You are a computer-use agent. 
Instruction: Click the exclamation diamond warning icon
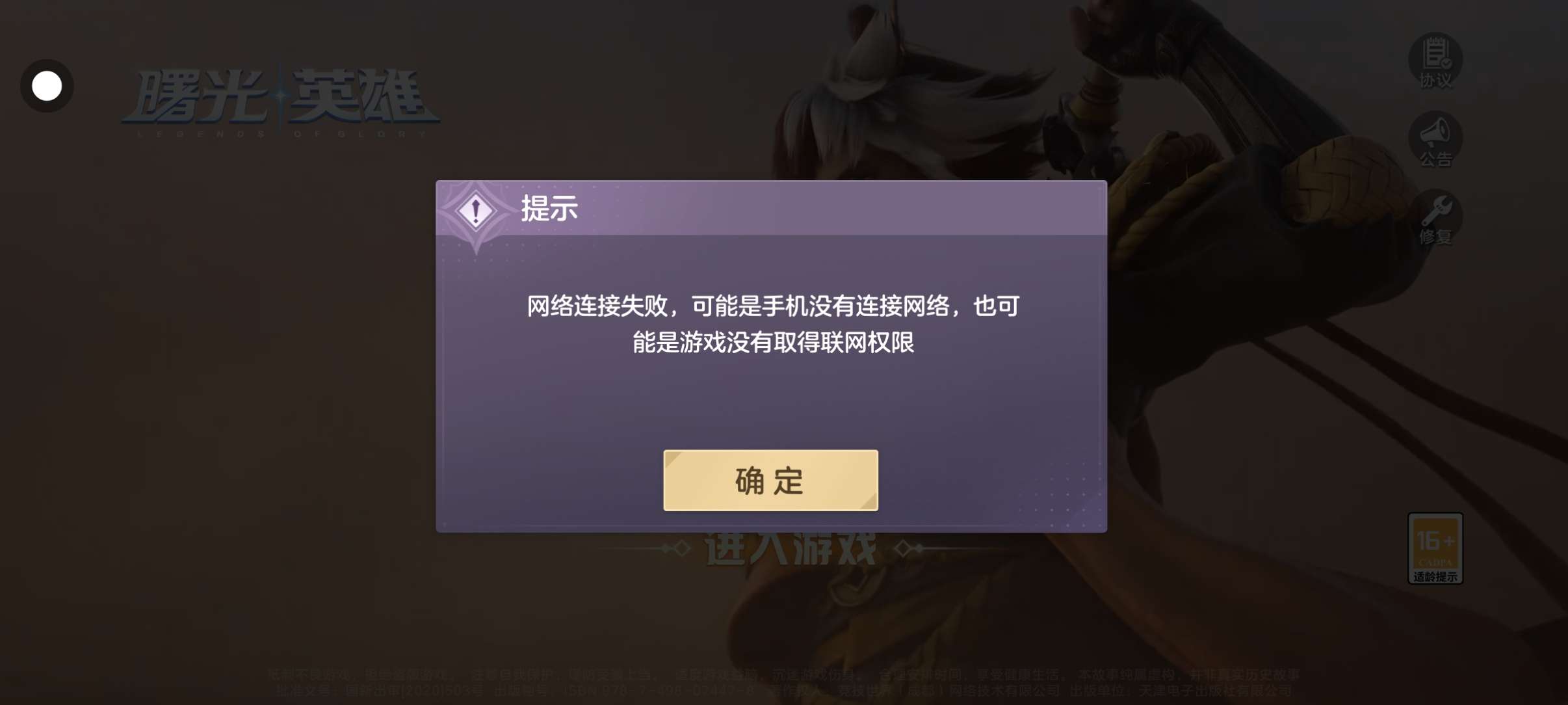pyautogui.click(x=476, y=211)
